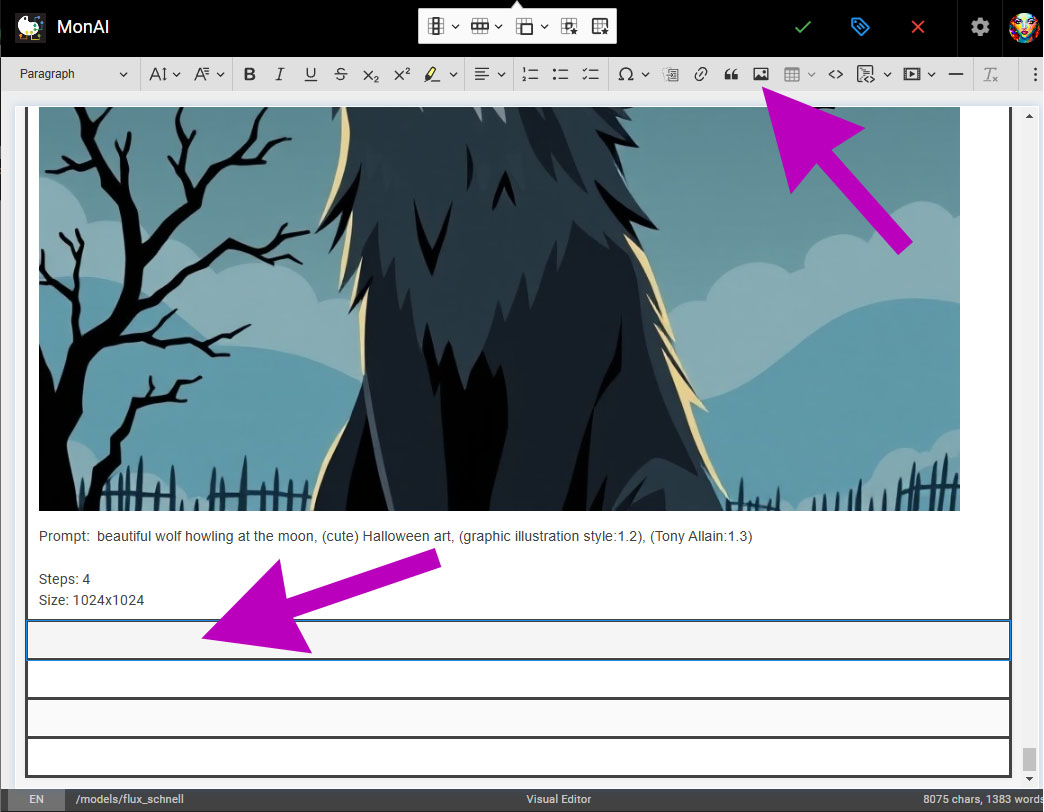Screen dimensions: 1044x812
Task: Open the highlight color picker arrow
Action: point(453,74)
